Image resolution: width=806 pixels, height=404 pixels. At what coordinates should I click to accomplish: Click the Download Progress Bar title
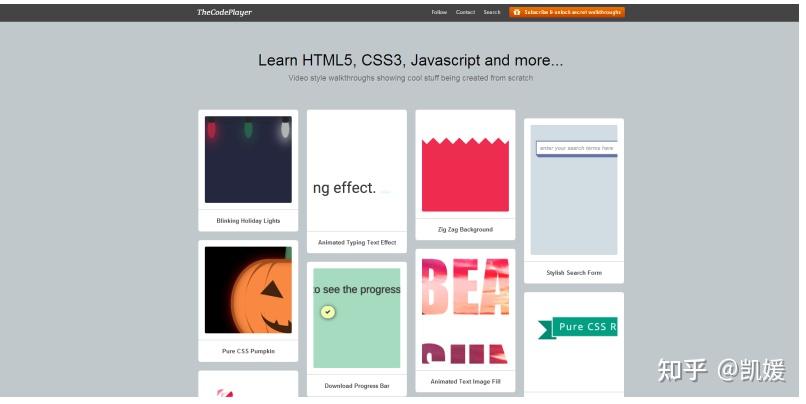click(357, 386)
